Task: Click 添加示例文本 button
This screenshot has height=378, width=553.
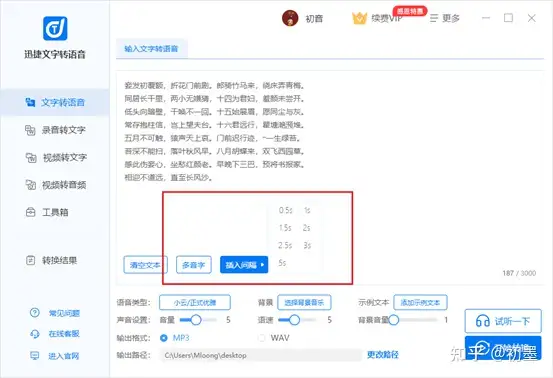Action: (x=420, y=303)
